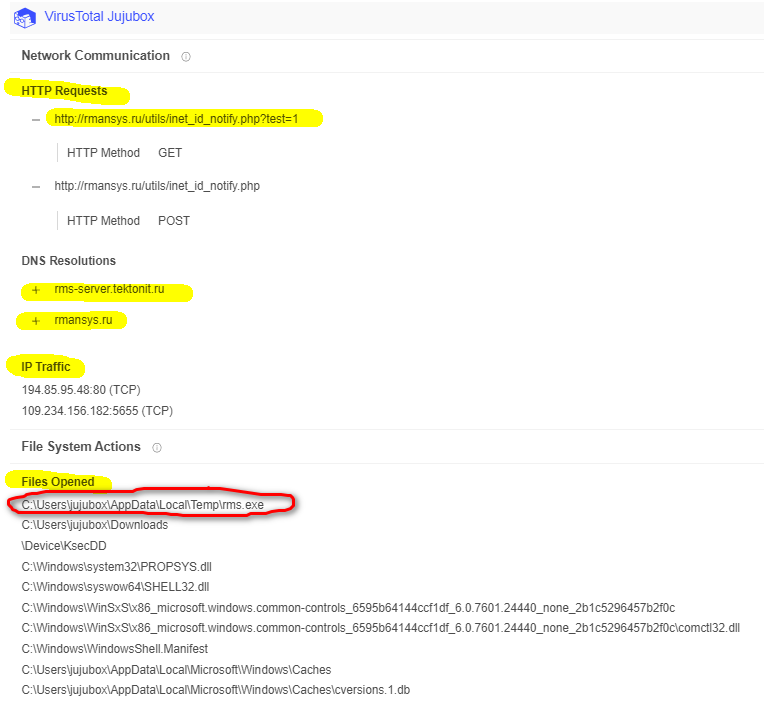Select the IP entry 194.85.95.48:80 (TCP)
This screenshot has height=710, width=764.
point(81,390)
